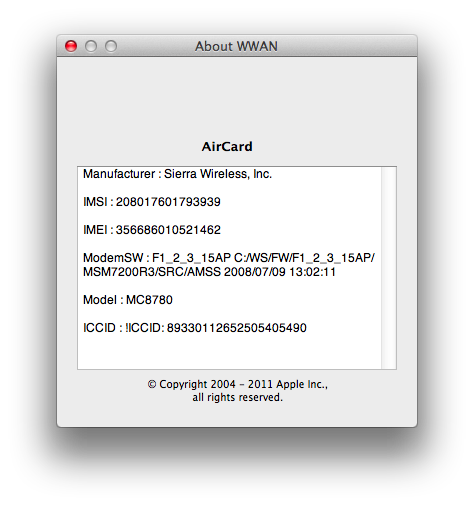Viewport: 474px width, 506px height.
Task: Click empty space below ICCID in text area
Action: [229, 352]
